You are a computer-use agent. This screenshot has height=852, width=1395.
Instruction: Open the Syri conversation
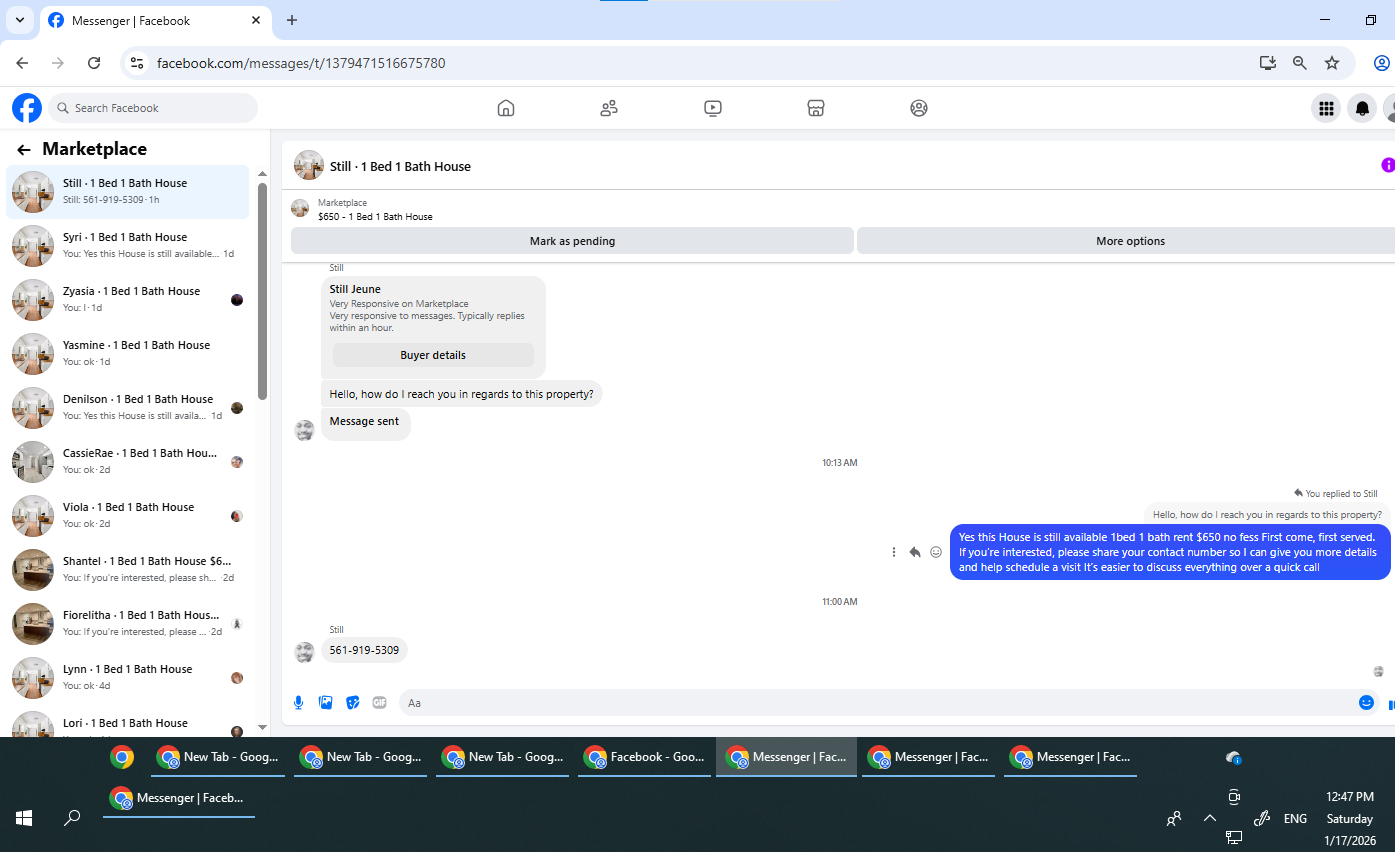click(x=128, y=245)
